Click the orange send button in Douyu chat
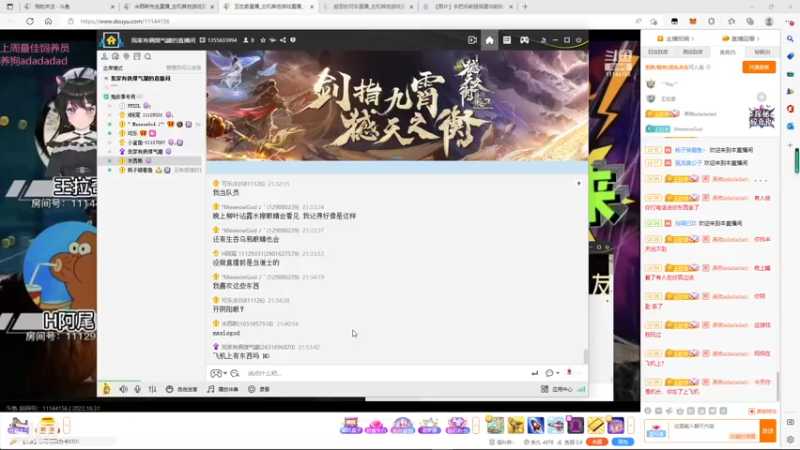 [x=768, y=431]
